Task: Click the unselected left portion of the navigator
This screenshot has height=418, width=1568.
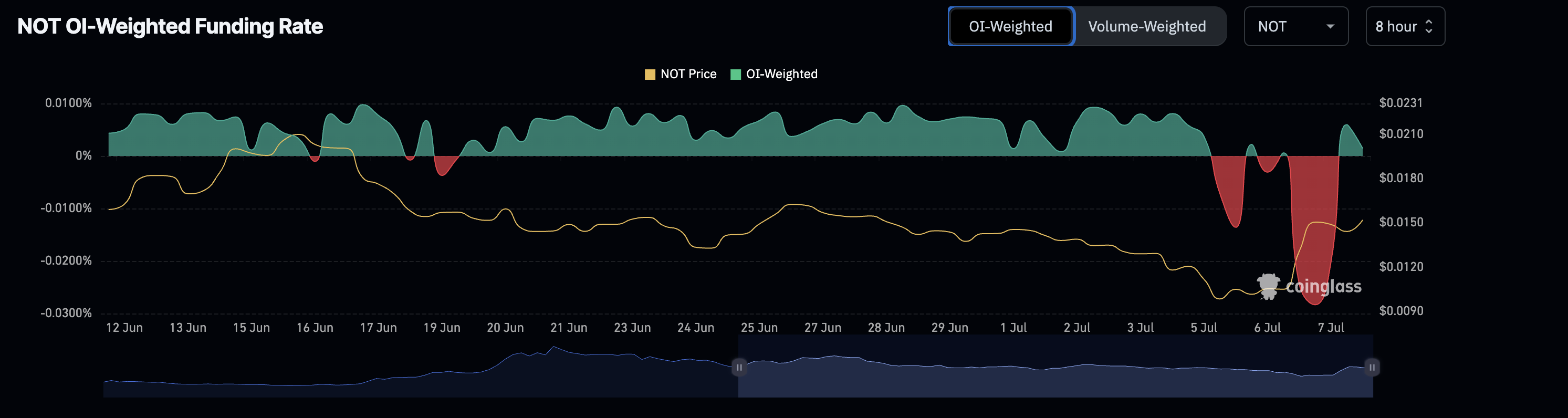Action: pos(421,367)
